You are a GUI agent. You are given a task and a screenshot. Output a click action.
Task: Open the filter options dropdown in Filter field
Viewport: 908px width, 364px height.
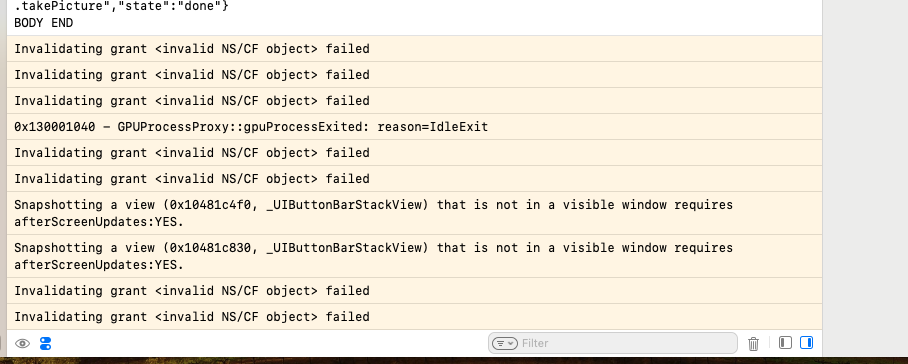point(504,343)
